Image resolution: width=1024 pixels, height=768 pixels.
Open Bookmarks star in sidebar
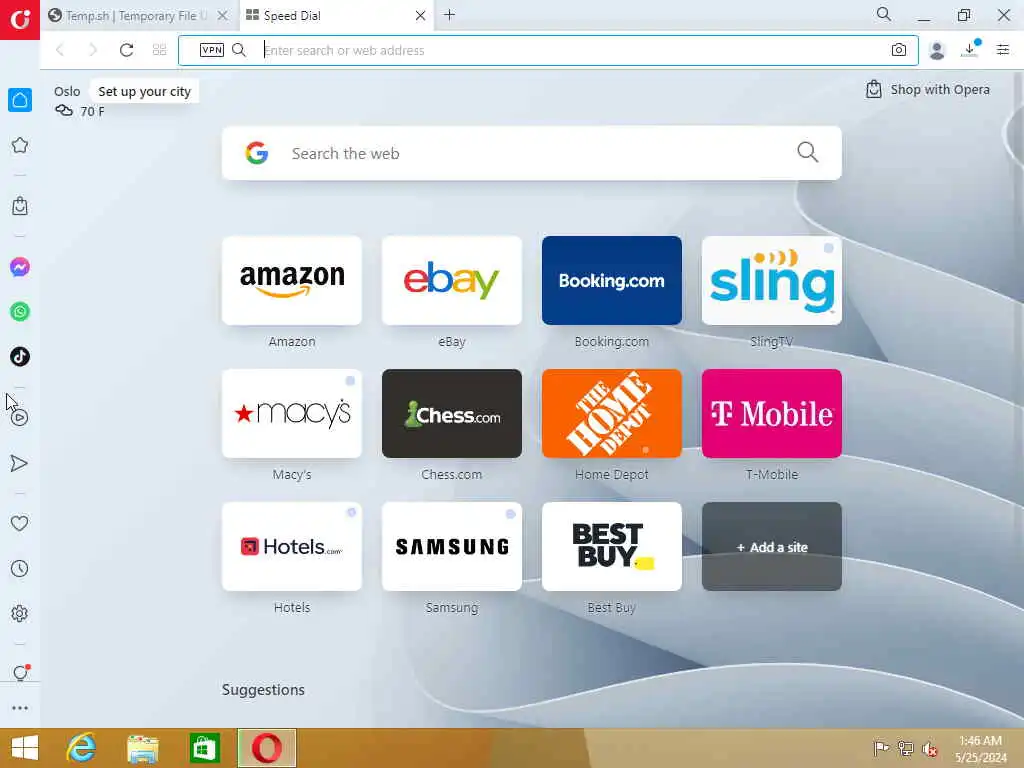point(20,145)
